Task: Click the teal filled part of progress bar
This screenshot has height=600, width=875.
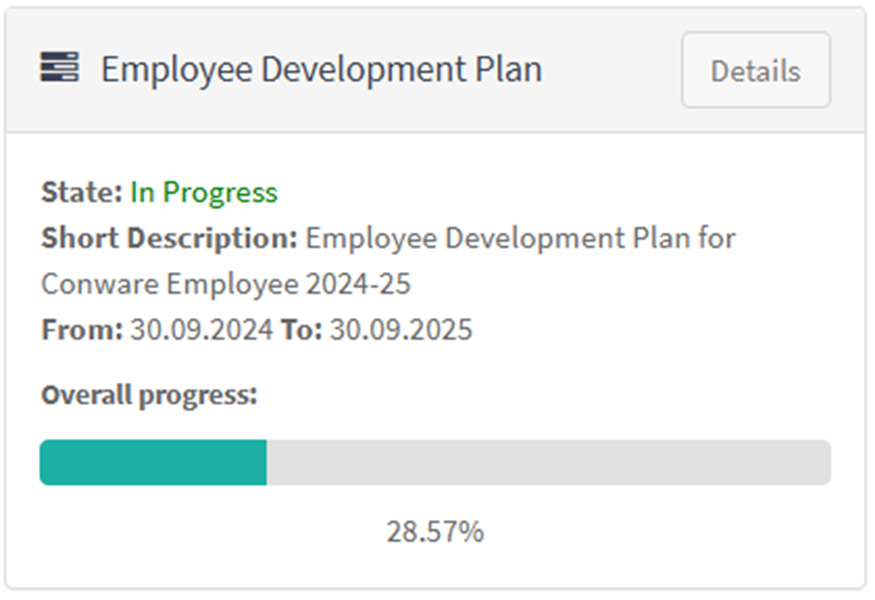Action: click(153, 463)
